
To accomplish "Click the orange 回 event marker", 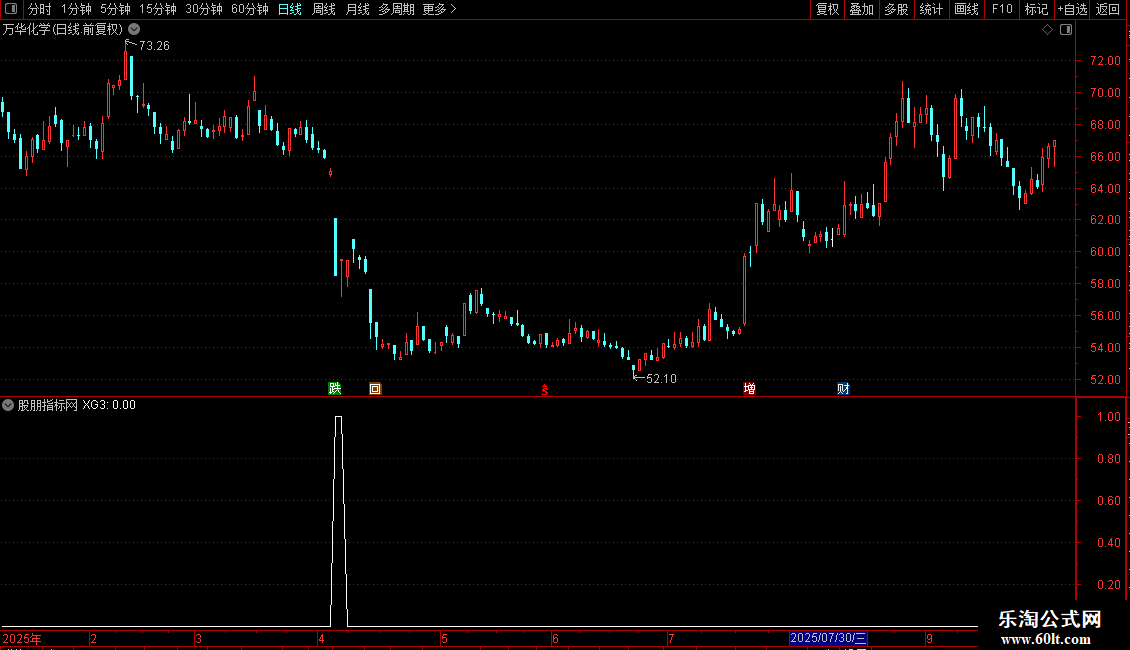I will click(x=375, y=389).
